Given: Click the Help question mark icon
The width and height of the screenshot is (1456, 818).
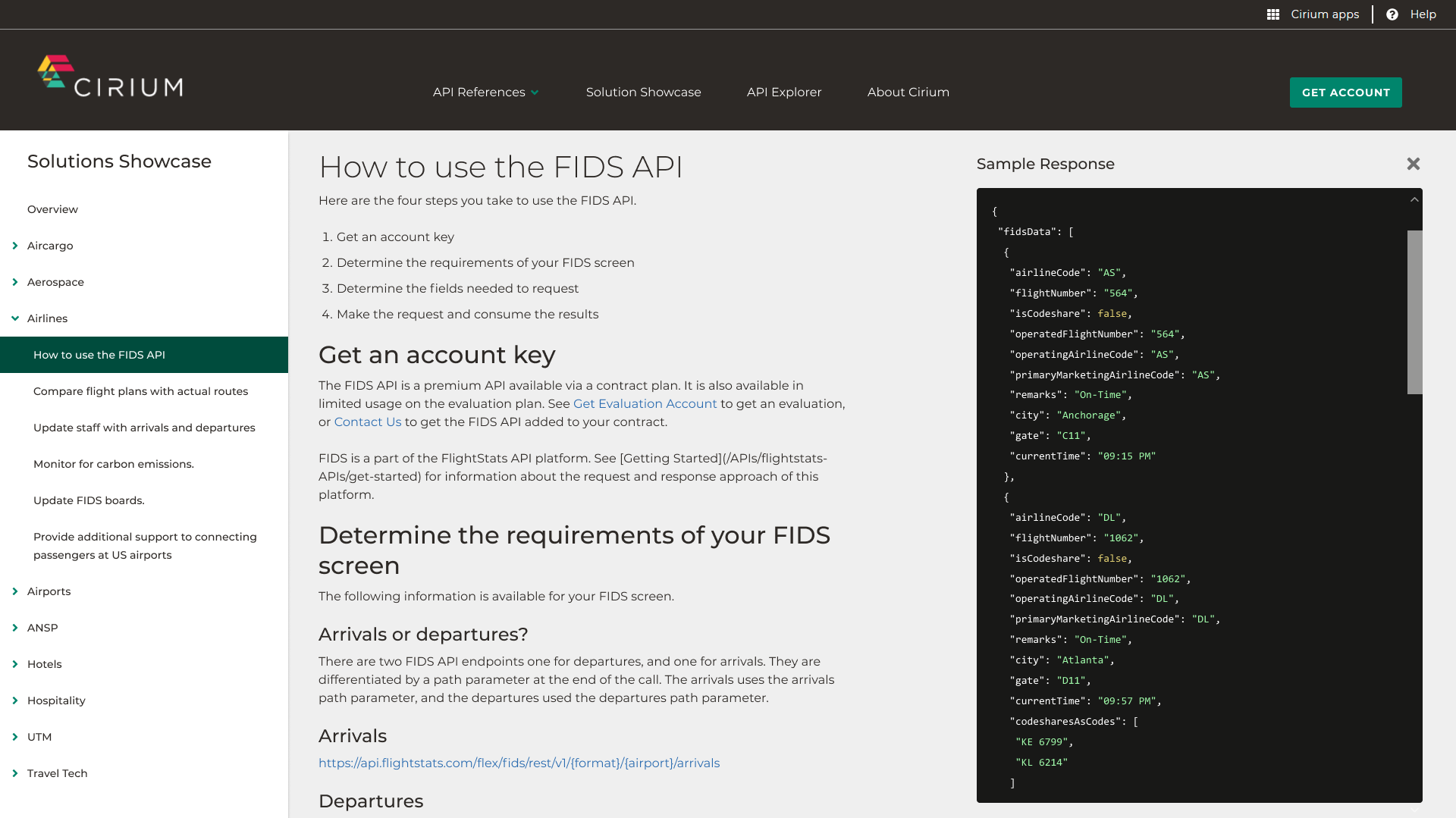Looking at the screenshot, I should tap(1392, 14).
